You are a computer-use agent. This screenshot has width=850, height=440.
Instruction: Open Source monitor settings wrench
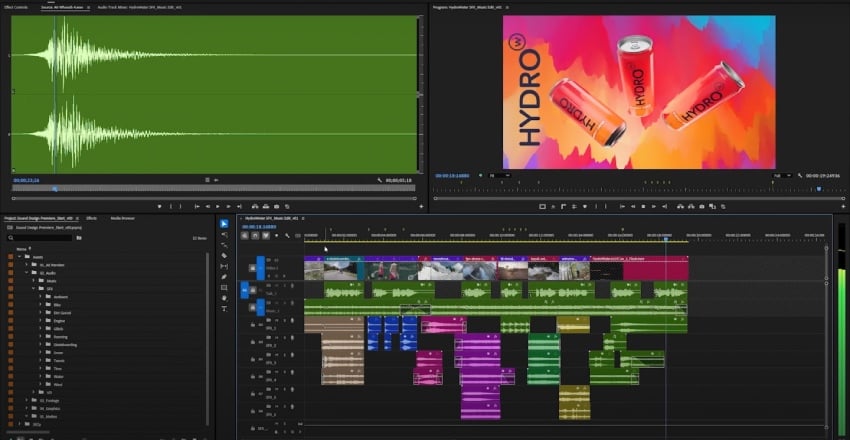380,180
